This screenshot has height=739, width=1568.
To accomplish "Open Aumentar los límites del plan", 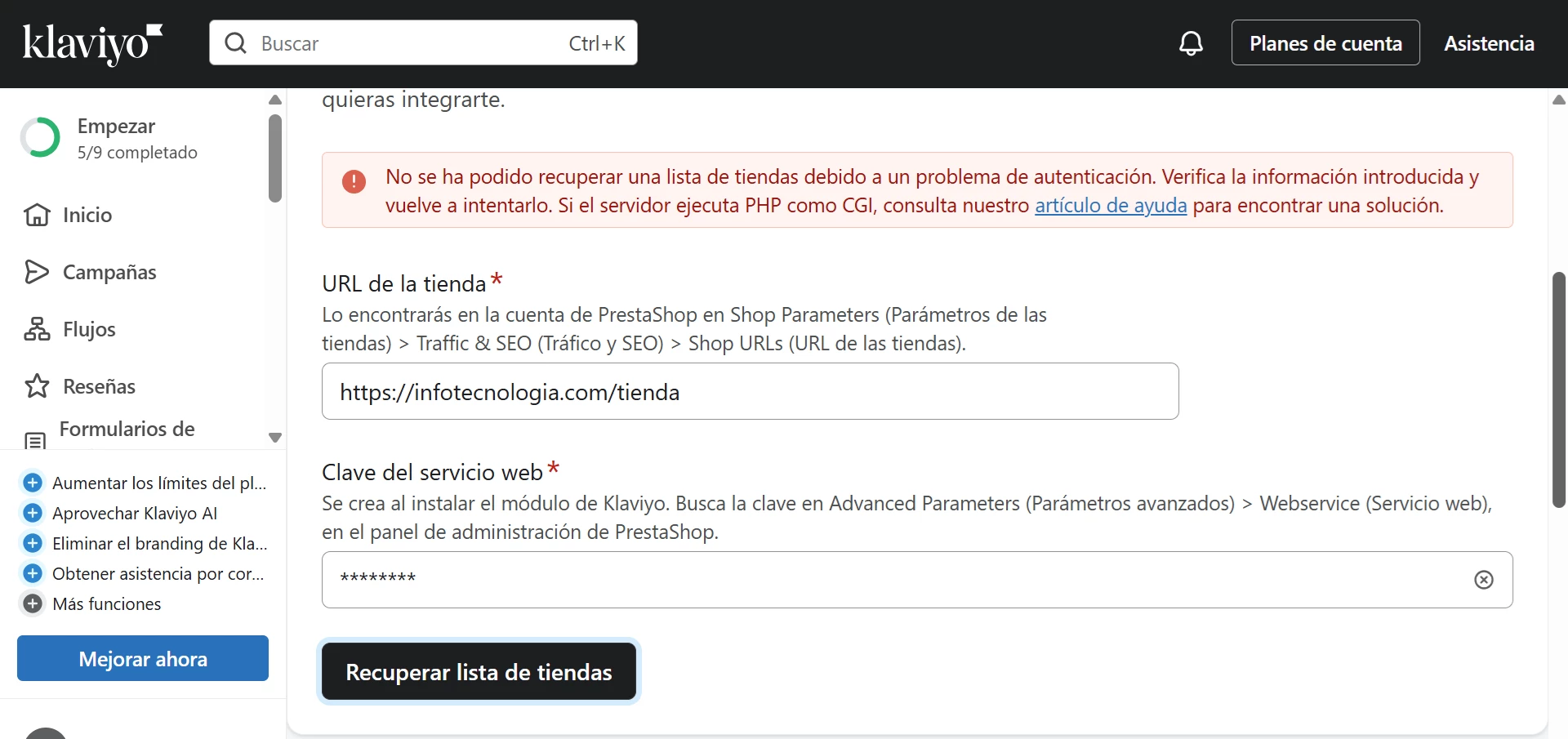I will [159, 483].
